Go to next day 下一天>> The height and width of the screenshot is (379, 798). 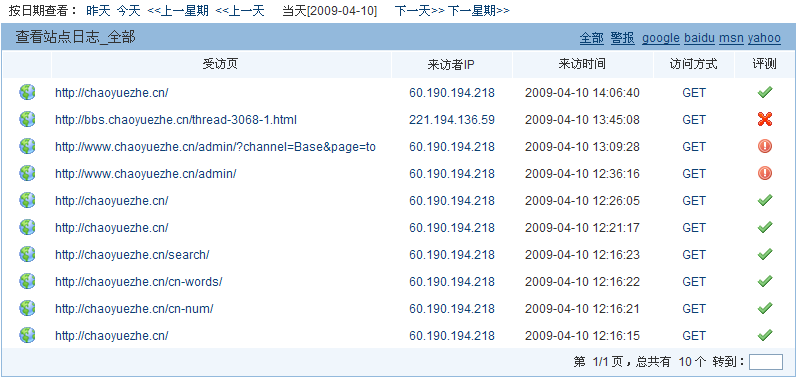[x=419, y=11]
